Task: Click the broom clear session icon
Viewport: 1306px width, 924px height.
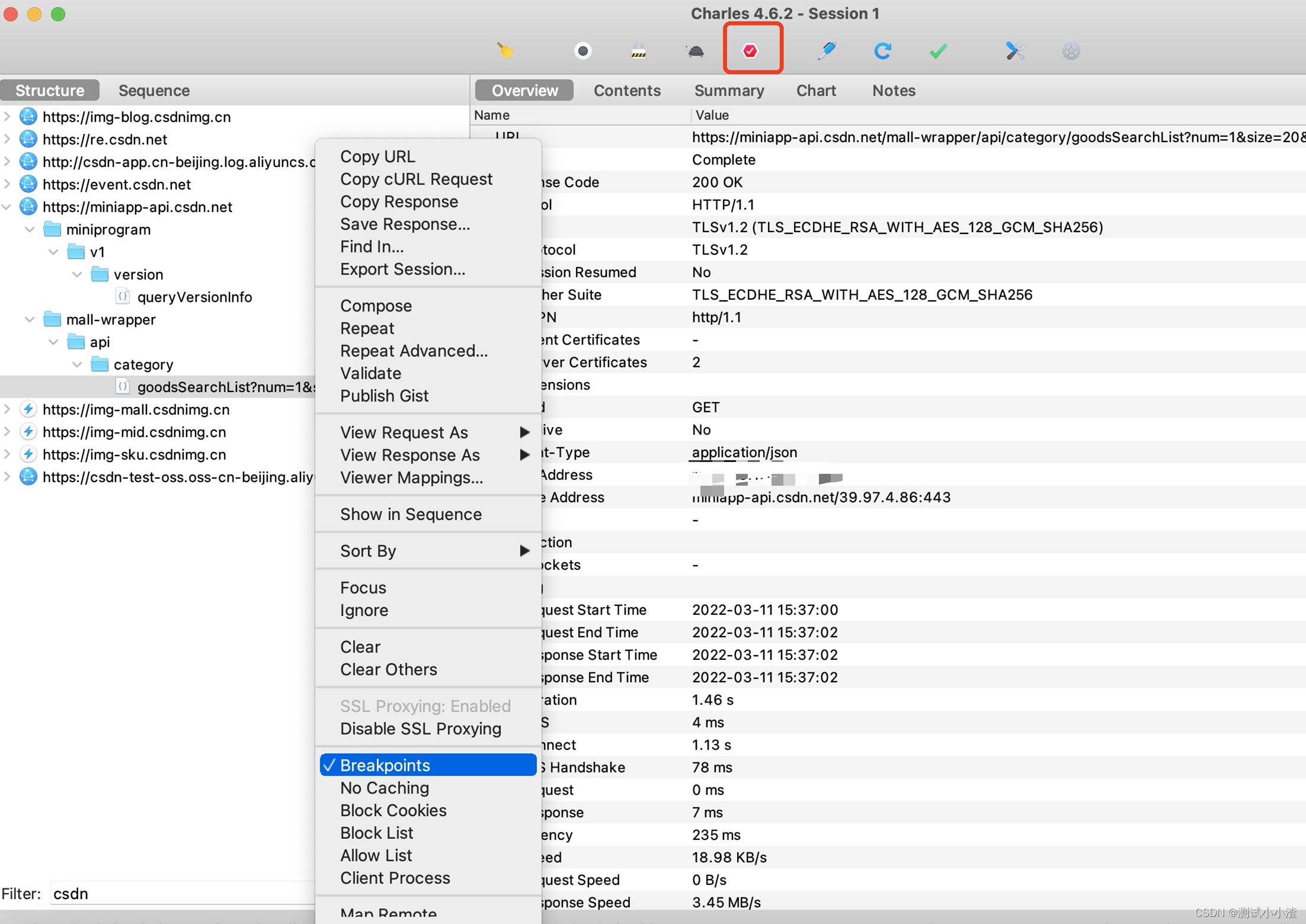Action: click(x=505, y=51)
